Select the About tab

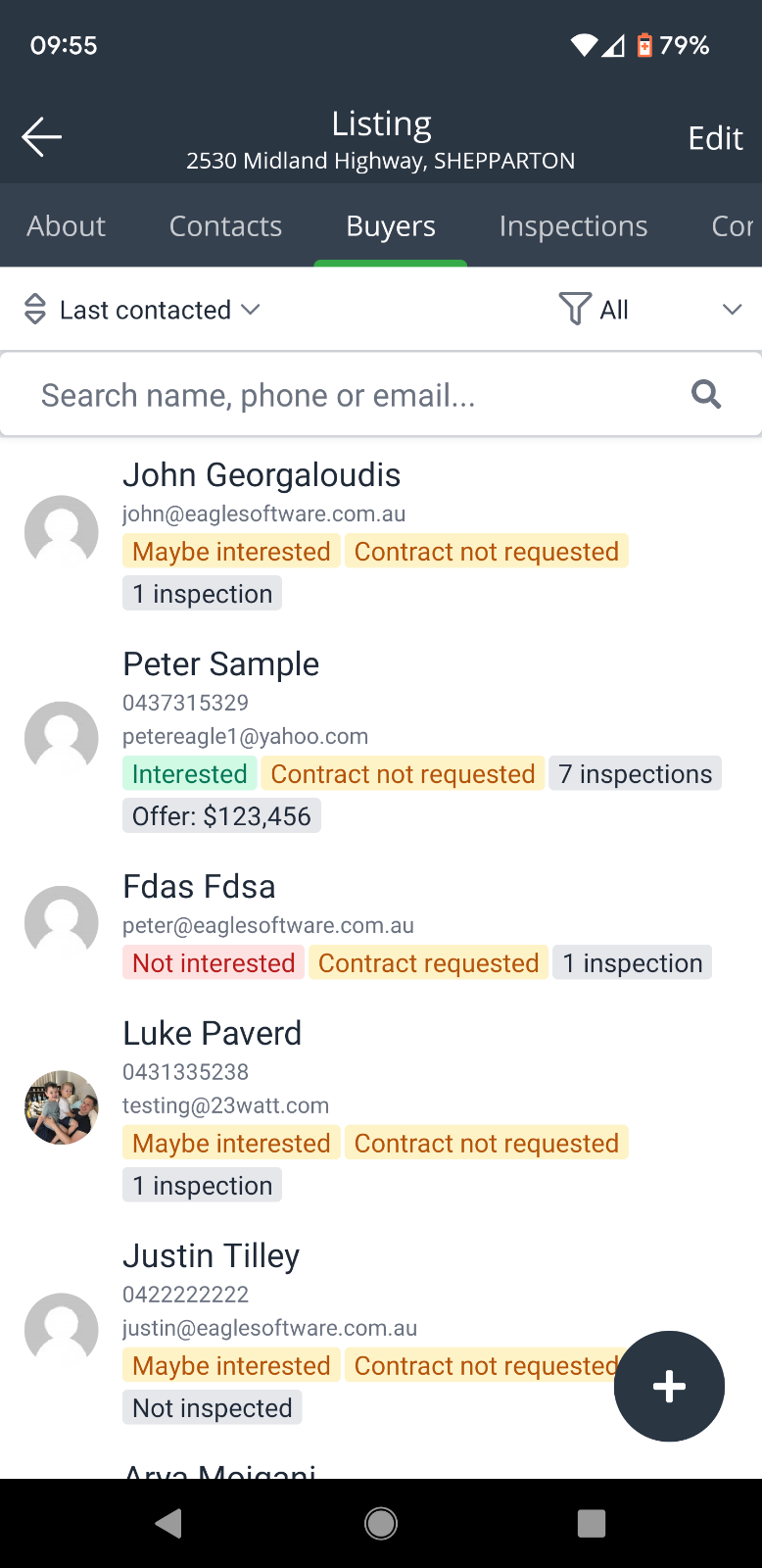click(67, 226)
